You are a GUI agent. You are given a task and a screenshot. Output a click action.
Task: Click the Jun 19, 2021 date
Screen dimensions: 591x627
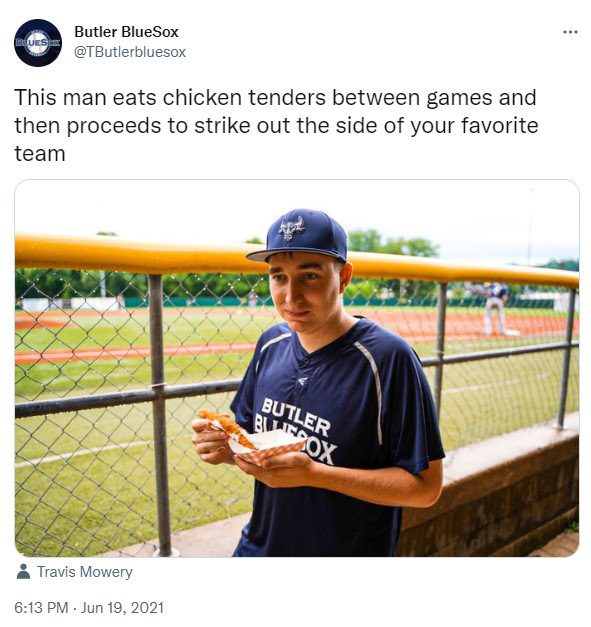click(x=122, y=608)
